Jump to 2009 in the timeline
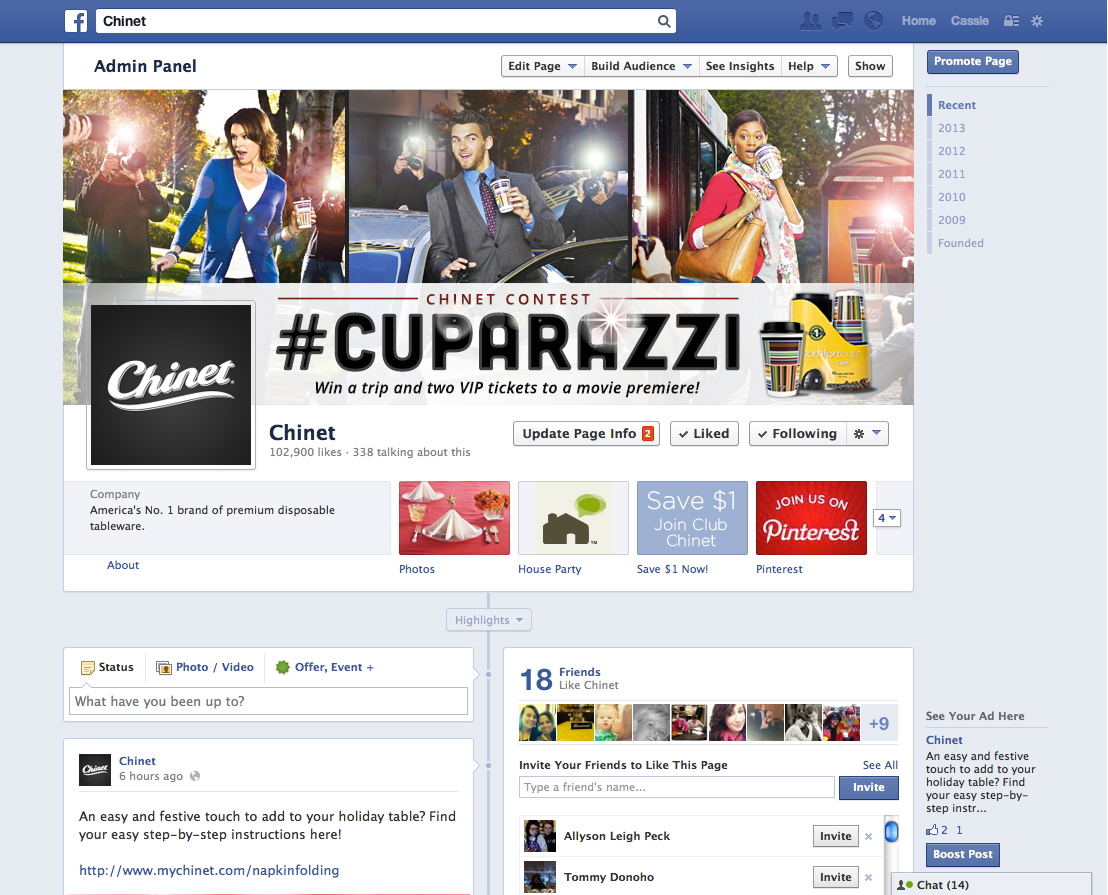 pos(952,220)
